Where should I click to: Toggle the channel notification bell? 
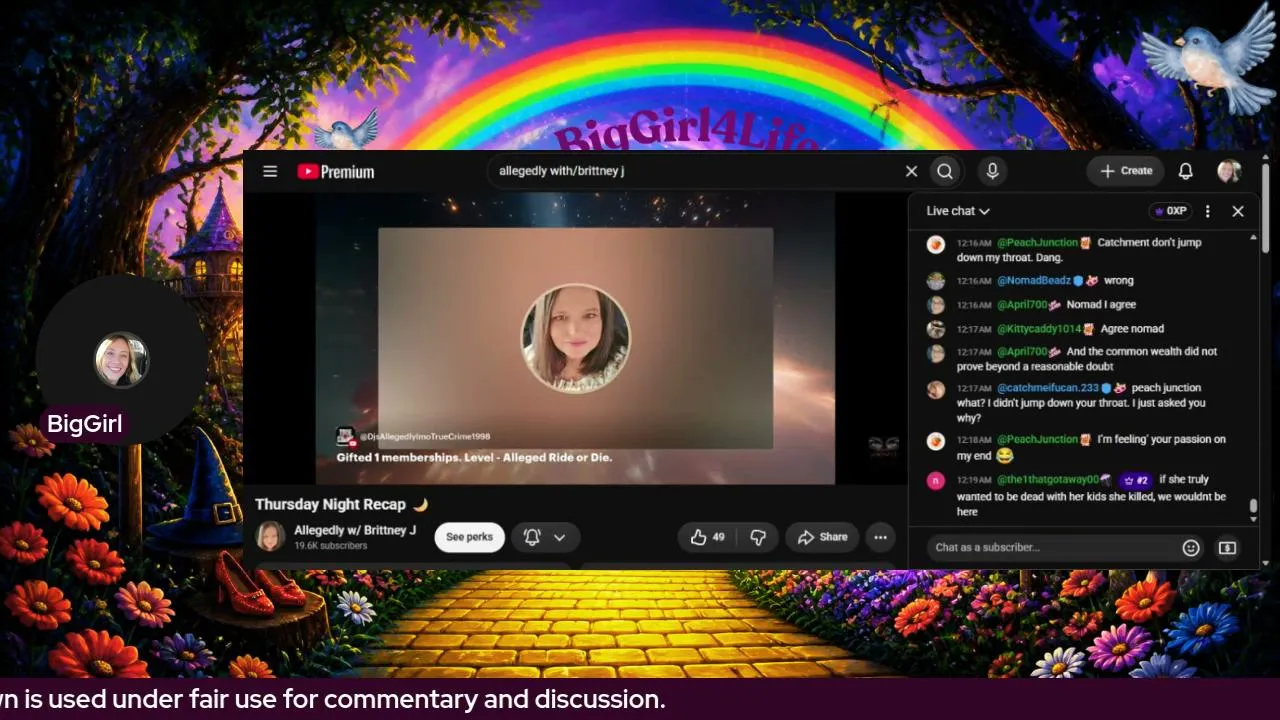tap(532, 537)
